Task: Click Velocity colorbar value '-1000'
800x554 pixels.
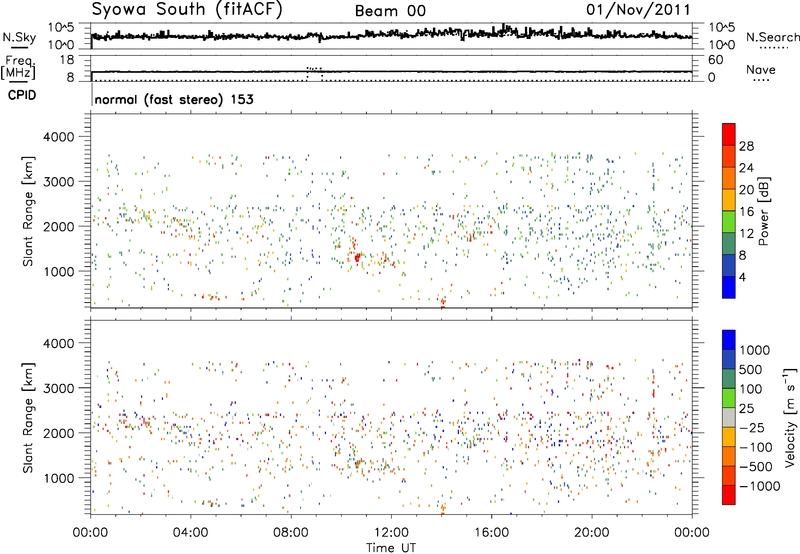Action: 760,486
